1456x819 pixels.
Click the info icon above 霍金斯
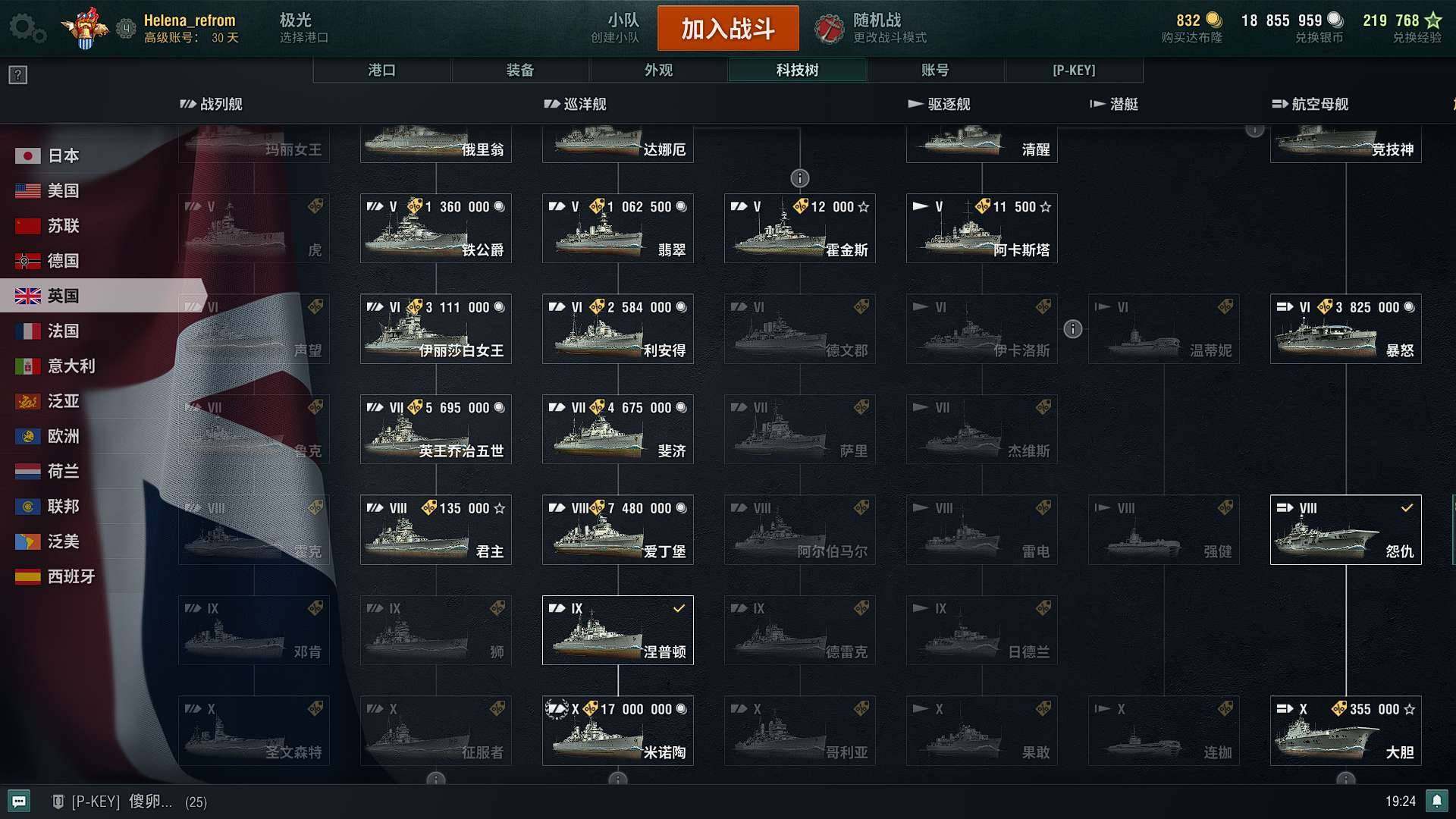pyautogui.click(x=800, y=178)
